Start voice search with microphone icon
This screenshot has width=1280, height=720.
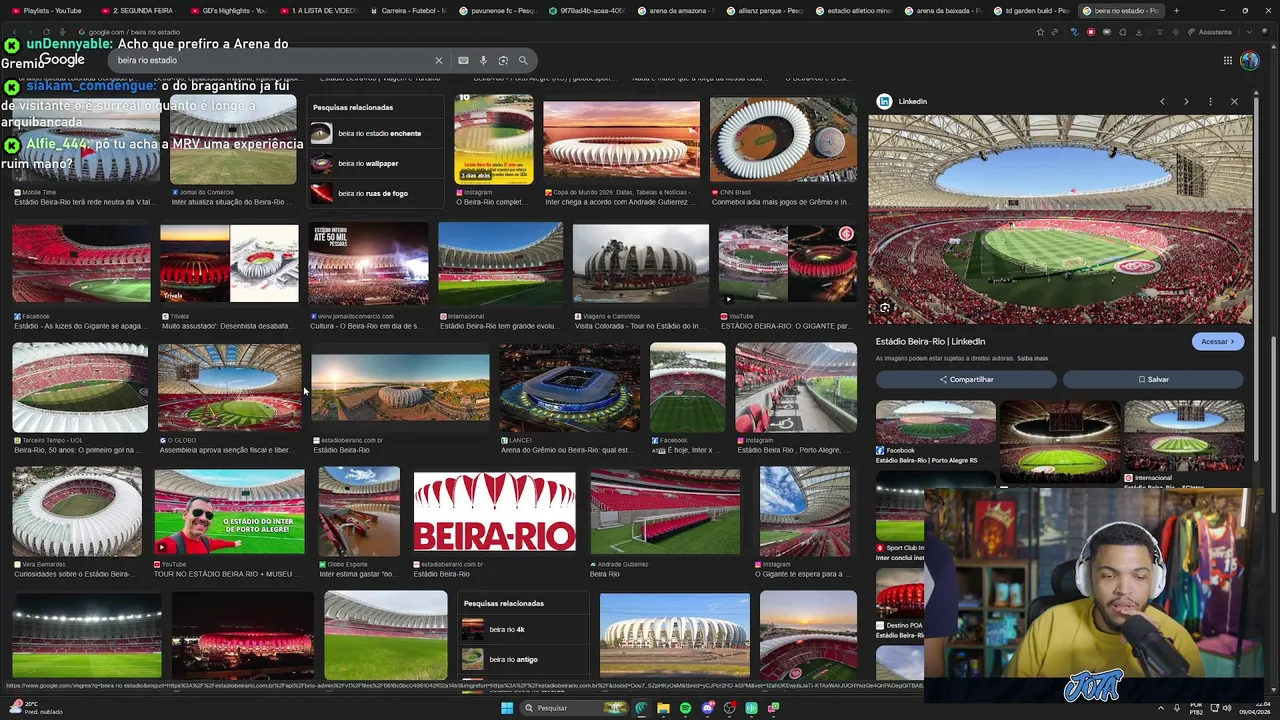(x=483, y=60)
